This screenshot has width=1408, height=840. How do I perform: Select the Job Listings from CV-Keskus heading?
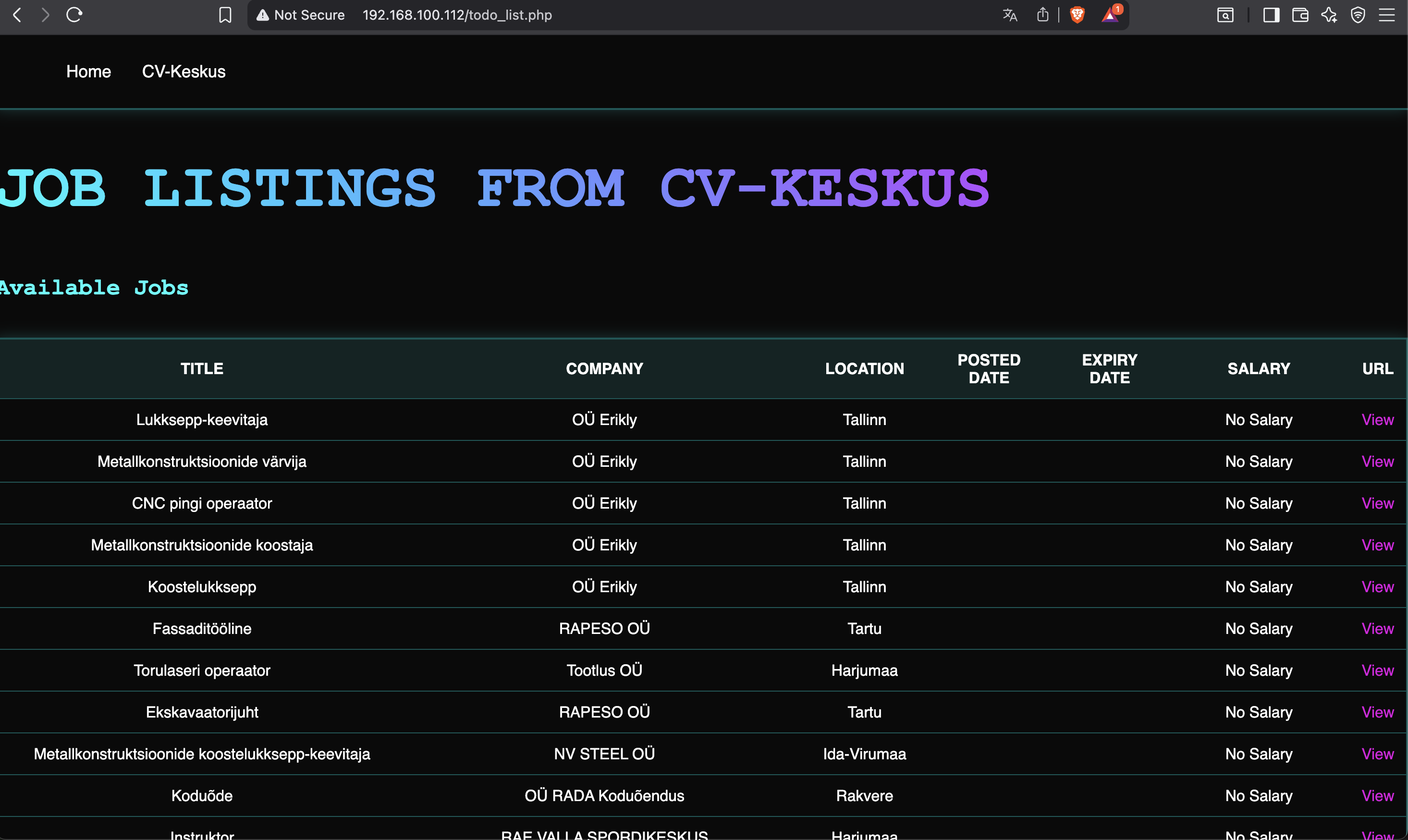[494, 188]
